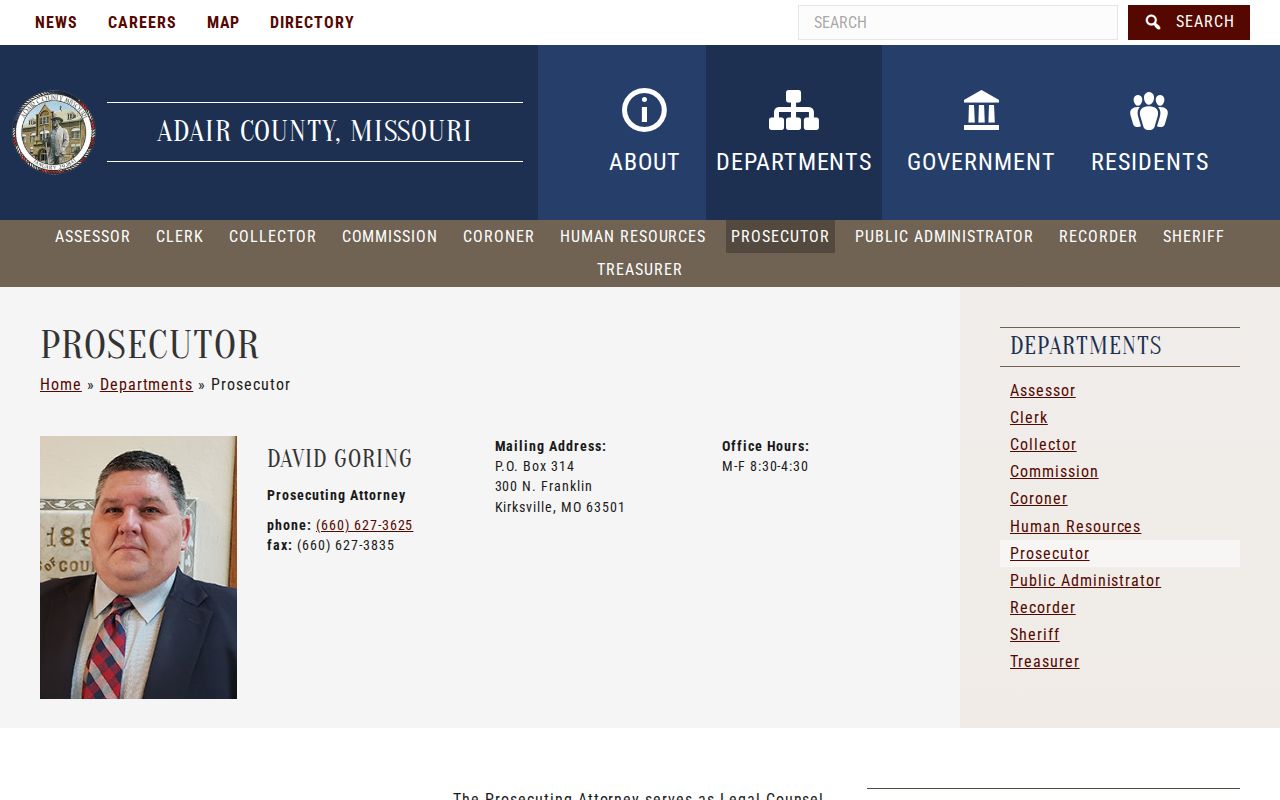Click the David Goring name heading
The image size is (1280, 800).
[340, 459]
